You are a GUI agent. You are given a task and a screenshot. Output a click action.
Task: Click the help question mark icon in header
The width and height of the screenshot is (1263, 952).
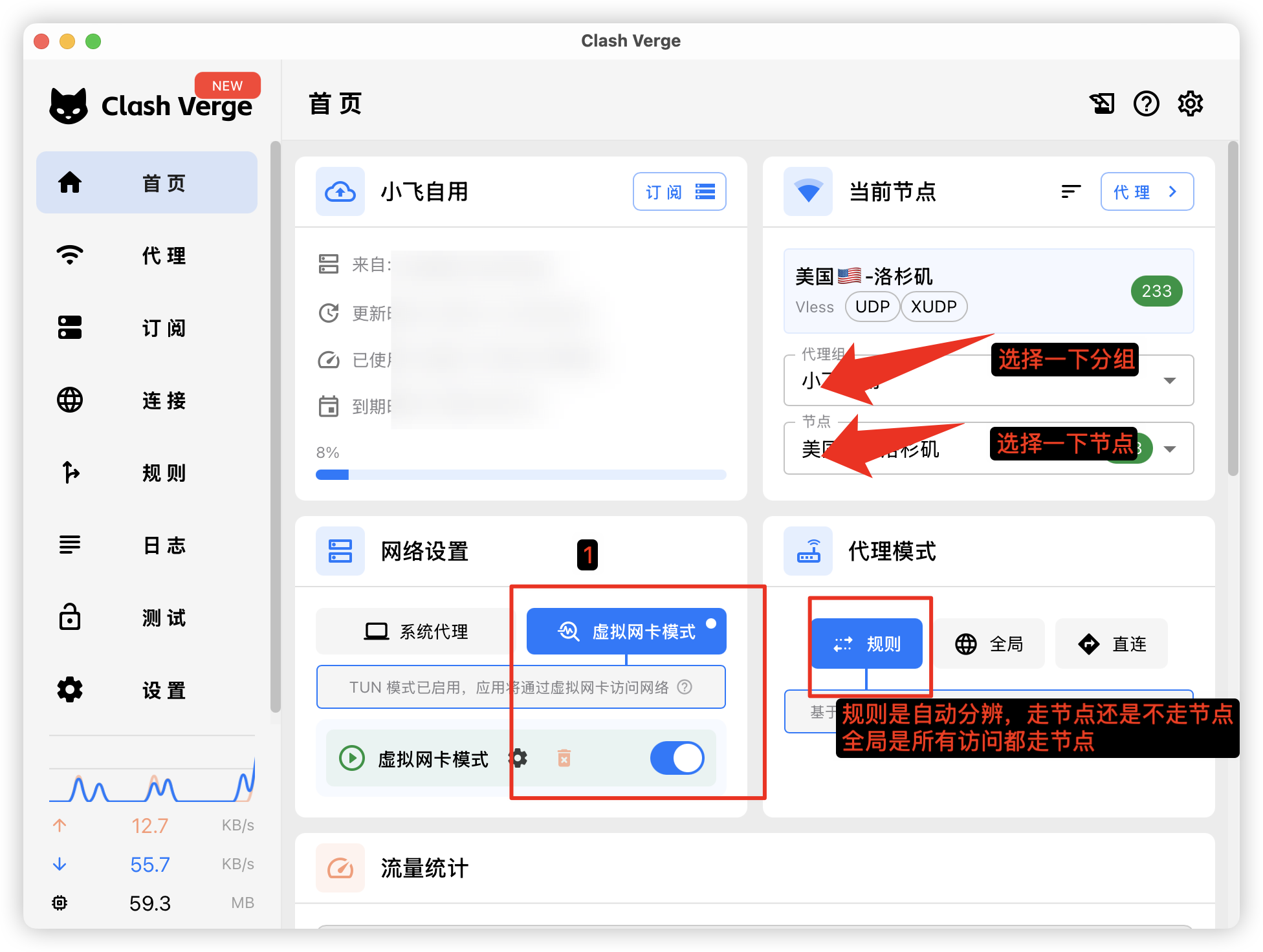click(1146, 103)
